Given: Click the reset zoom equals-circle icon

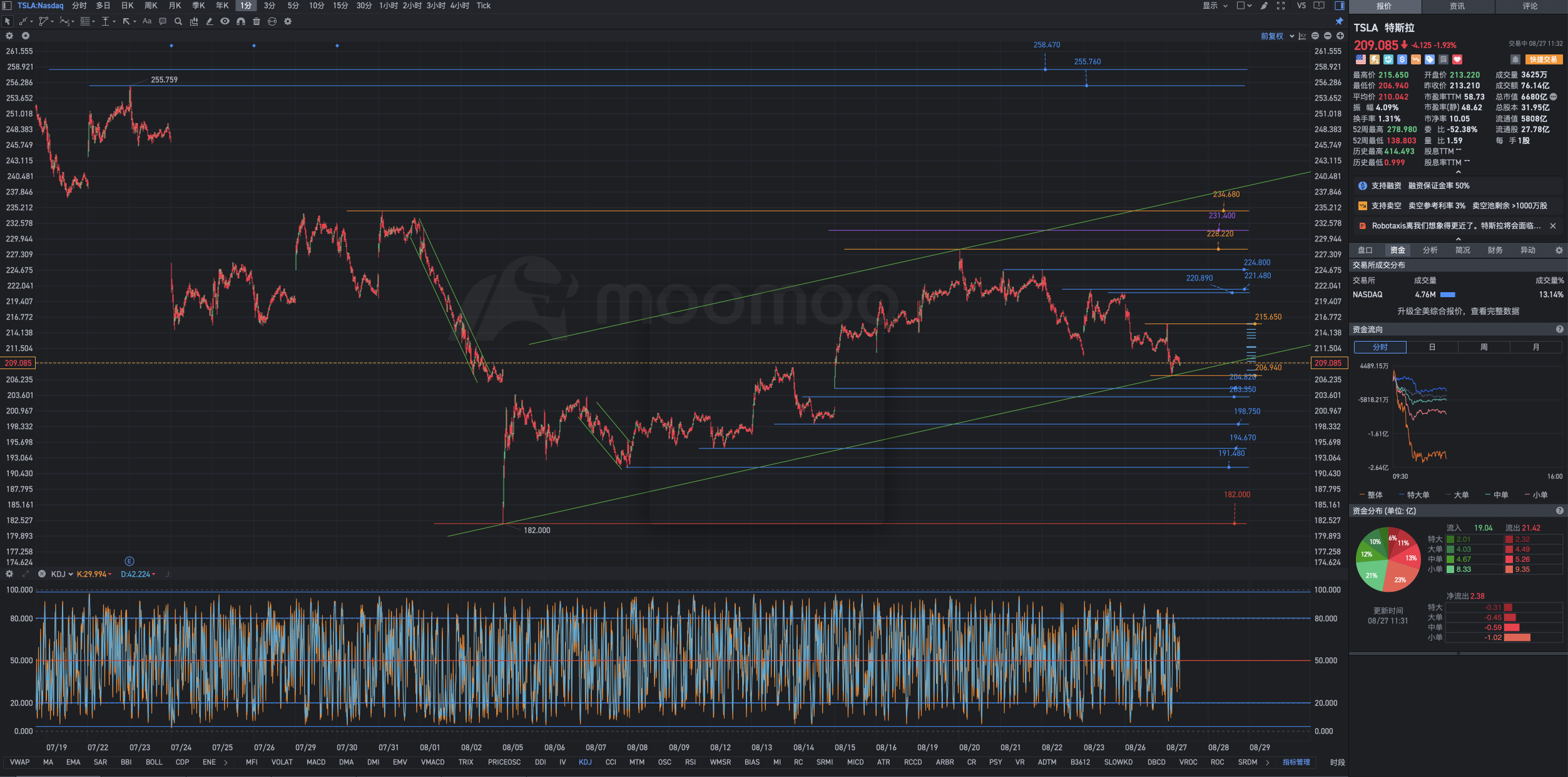Looking at the screenshot, I should coord(1315,36).
